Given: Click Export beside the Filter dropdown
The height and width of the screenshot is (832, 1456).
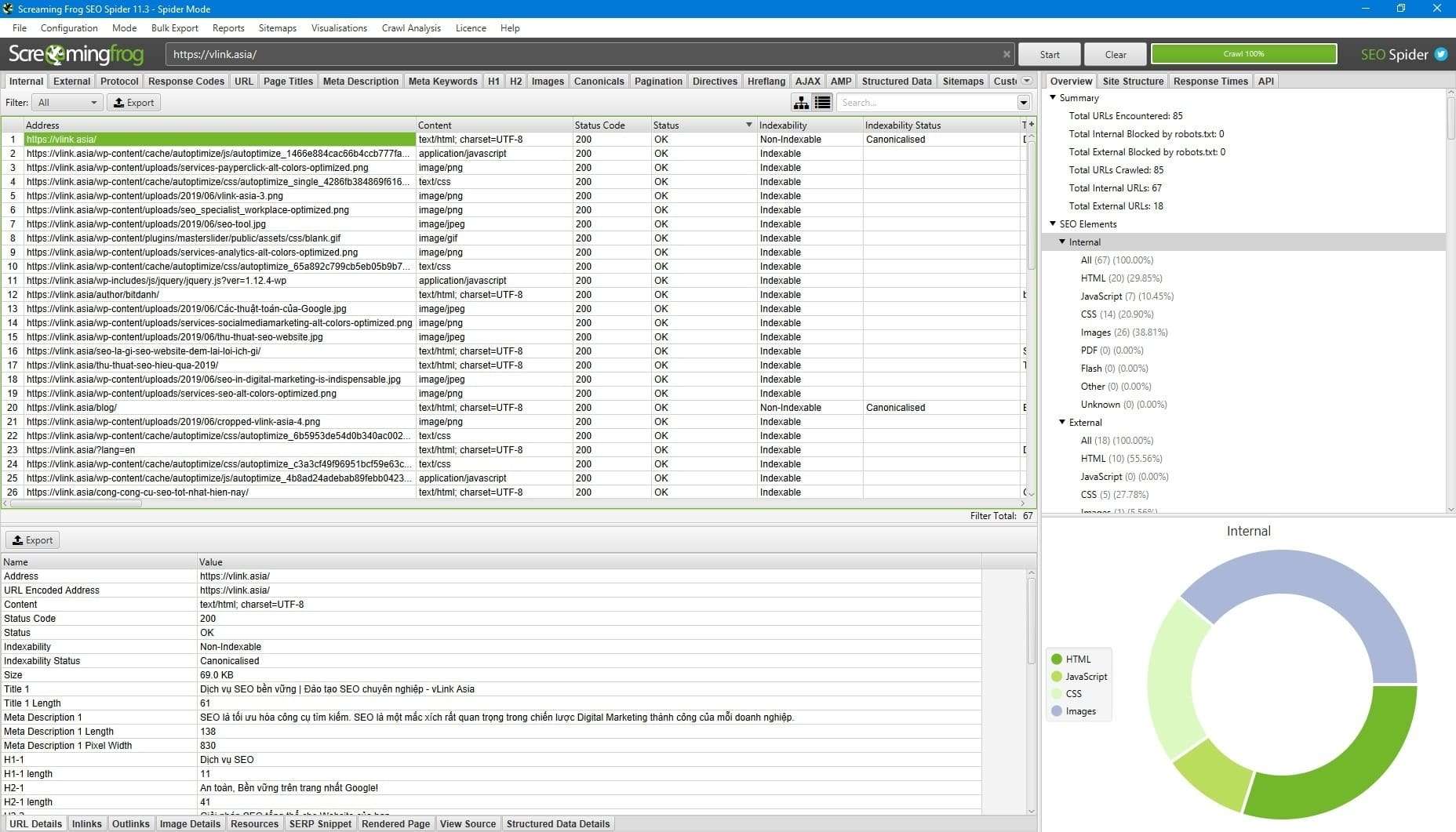Looking at the screenshot, I should tap(133, 103).
